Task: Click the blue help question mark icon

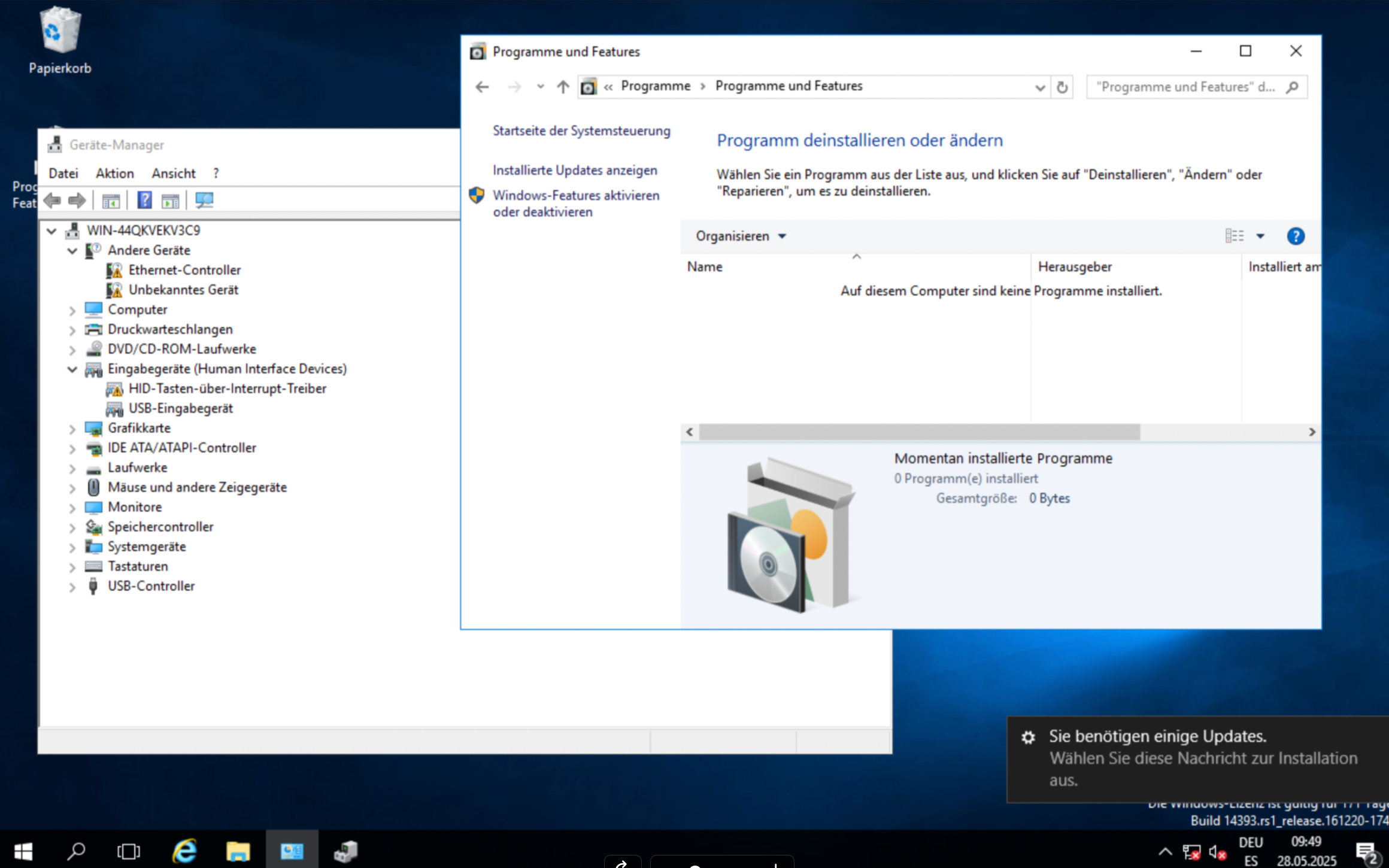Action: tap(1296, 236)
